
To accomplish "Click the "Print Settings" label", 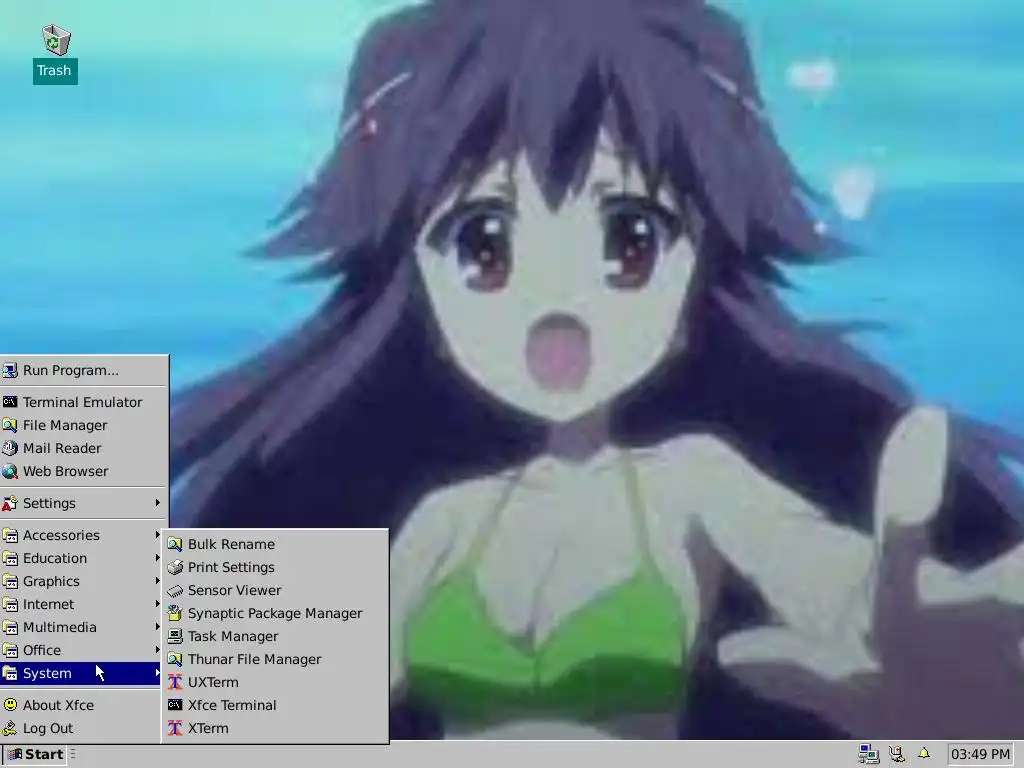I will (231, 567).
